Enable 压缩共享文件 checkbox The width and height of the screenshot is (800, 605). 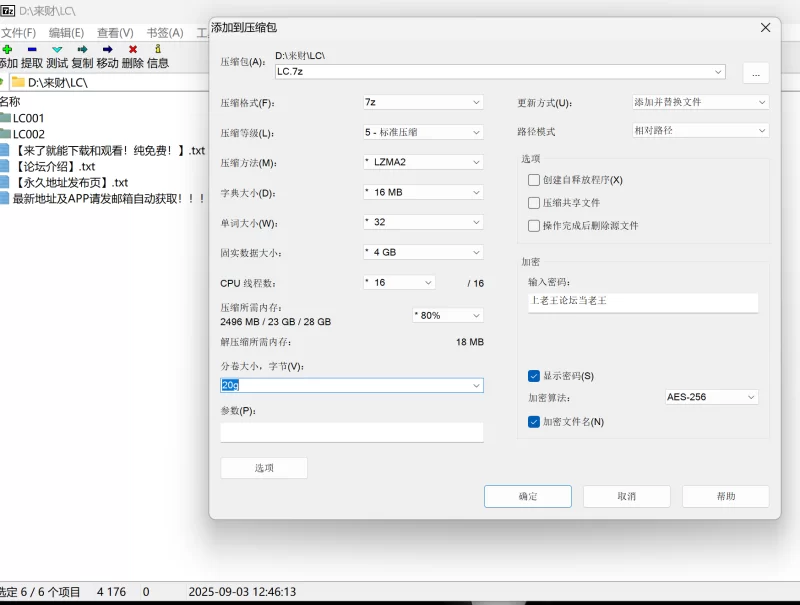pyautogui.click(x=534, y=203)
